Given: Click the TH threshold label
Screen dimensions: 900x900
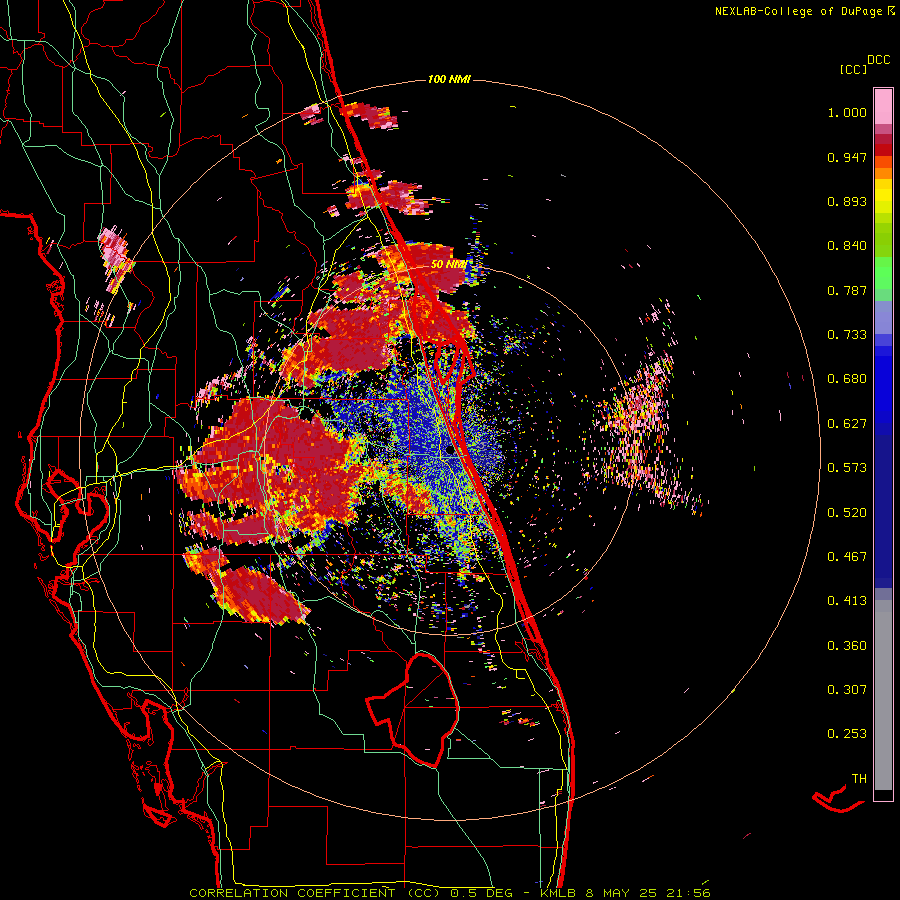Looking at the screenshot, I should (859, 779).
